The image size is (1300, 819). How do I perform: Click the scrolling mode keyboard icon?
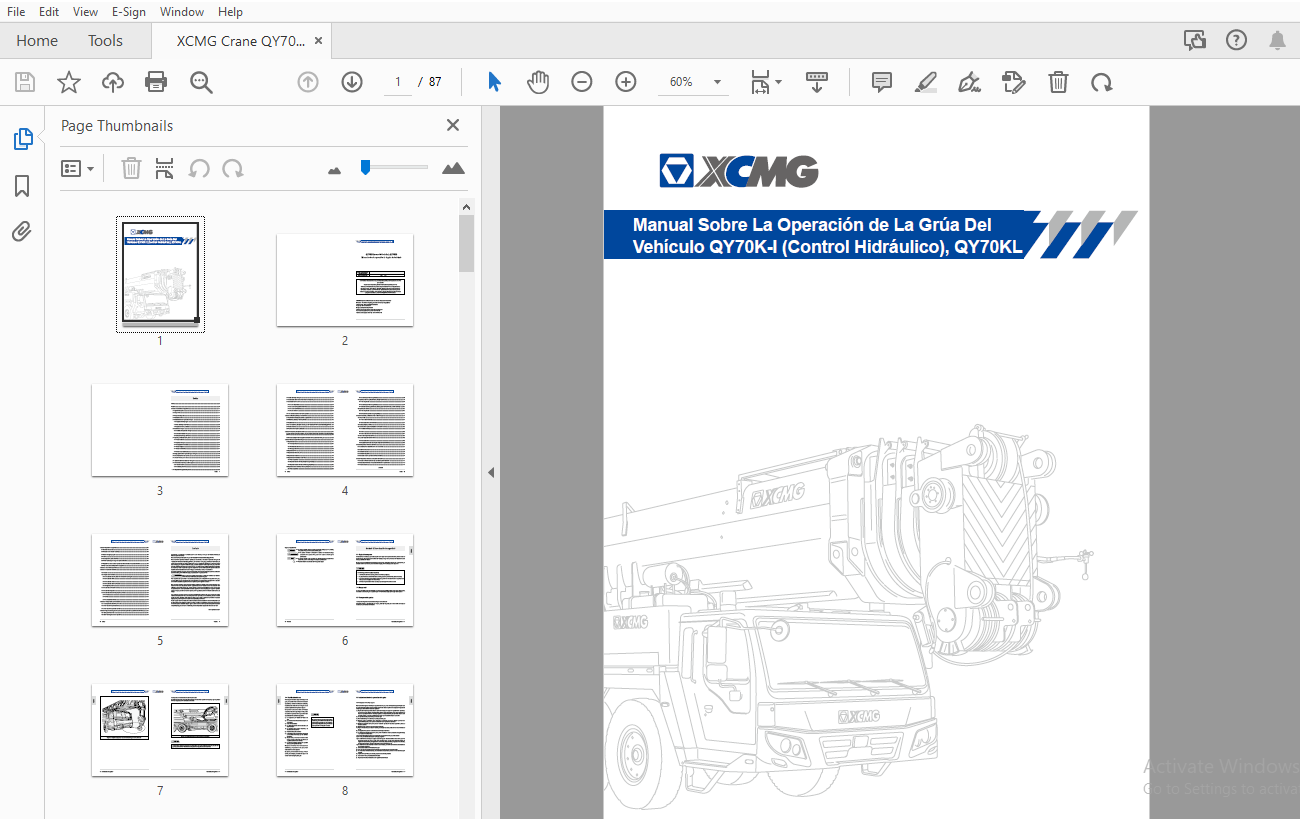click(817, 82)
